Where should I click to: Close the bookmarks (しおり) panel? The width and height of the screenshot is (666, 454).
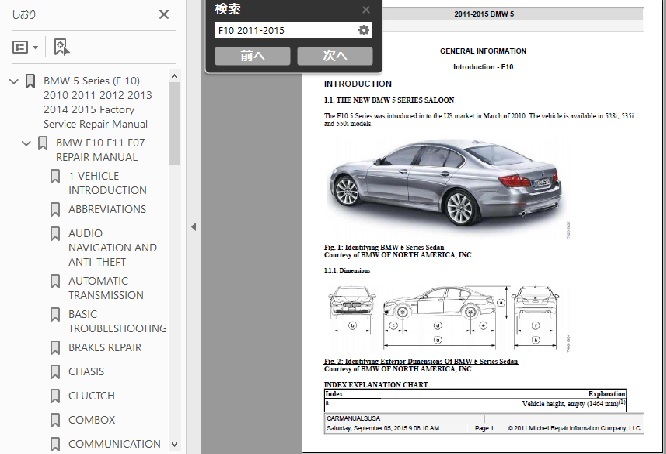click(164, 15)
